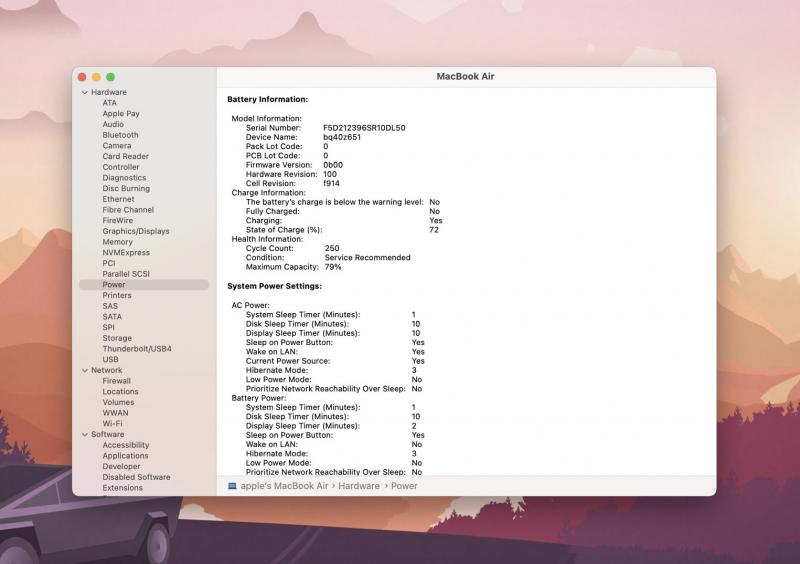Select SPI in the sidebar
This screenshot has height=564, width=800.
click(x=109, y=328)
